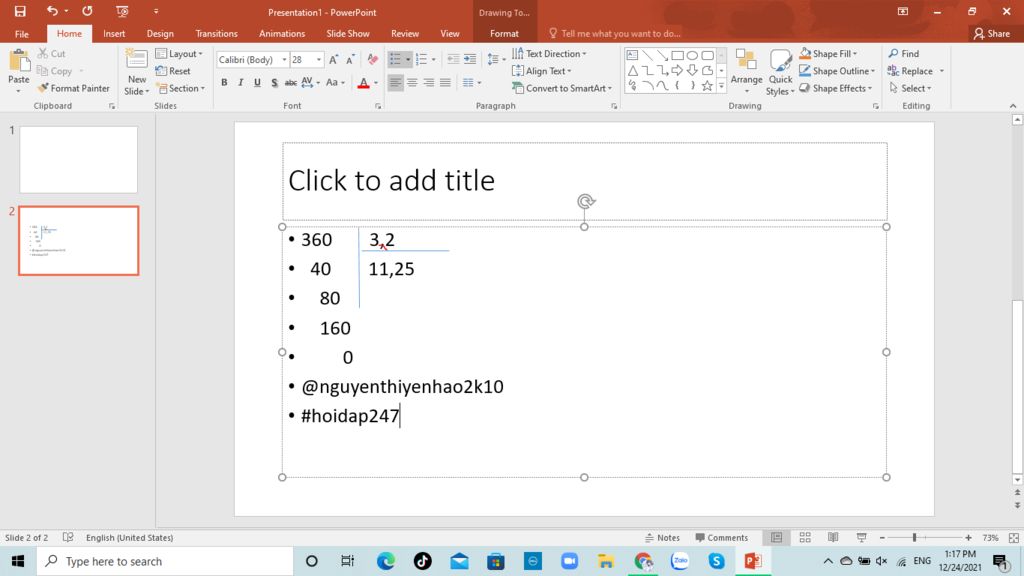Click the Undo arrow icon
1024x576 pixels.
click(x=52, y=10)
